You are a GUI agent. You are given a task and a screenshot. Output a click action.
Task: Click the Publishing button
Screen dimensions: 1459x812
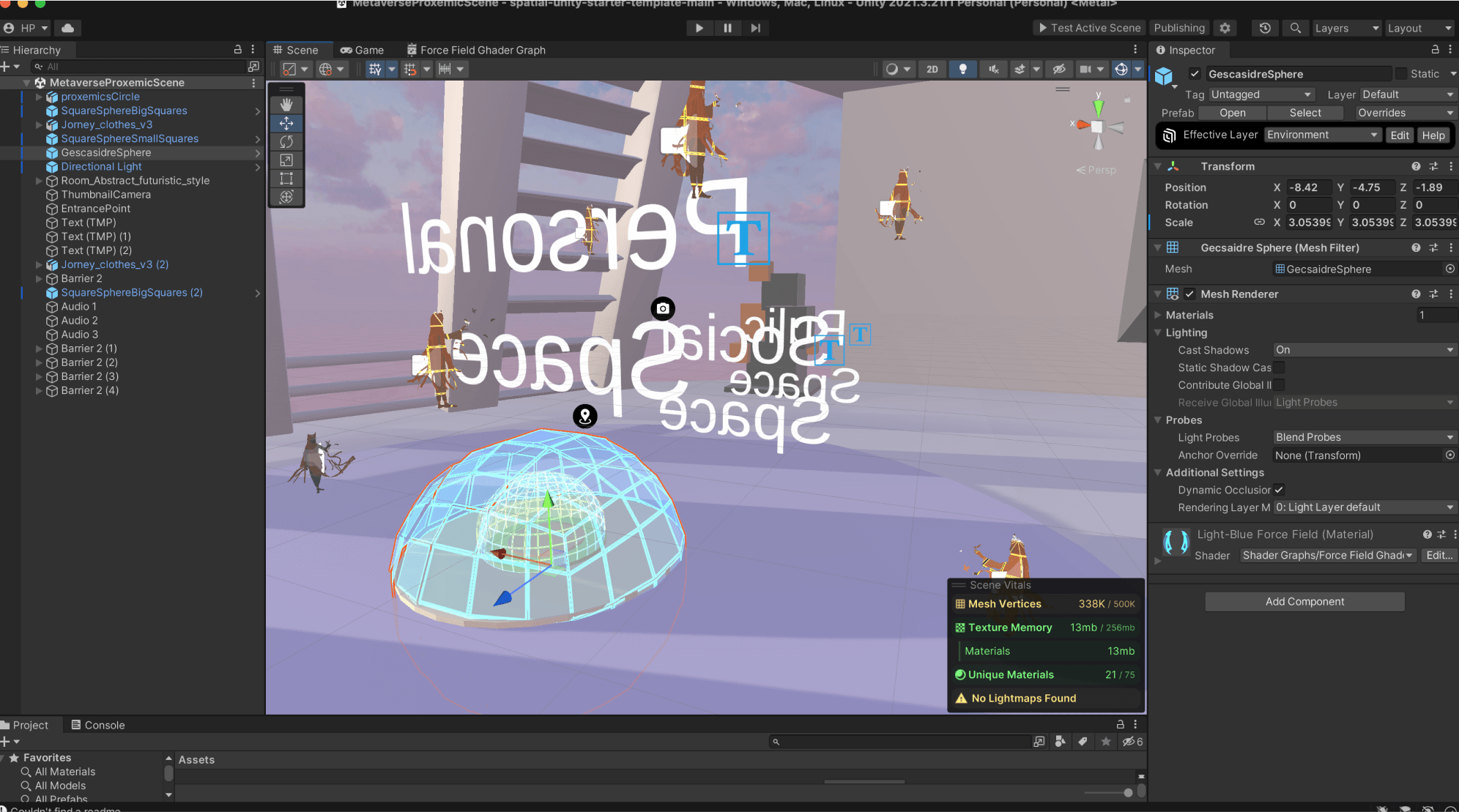point(1179,28)
